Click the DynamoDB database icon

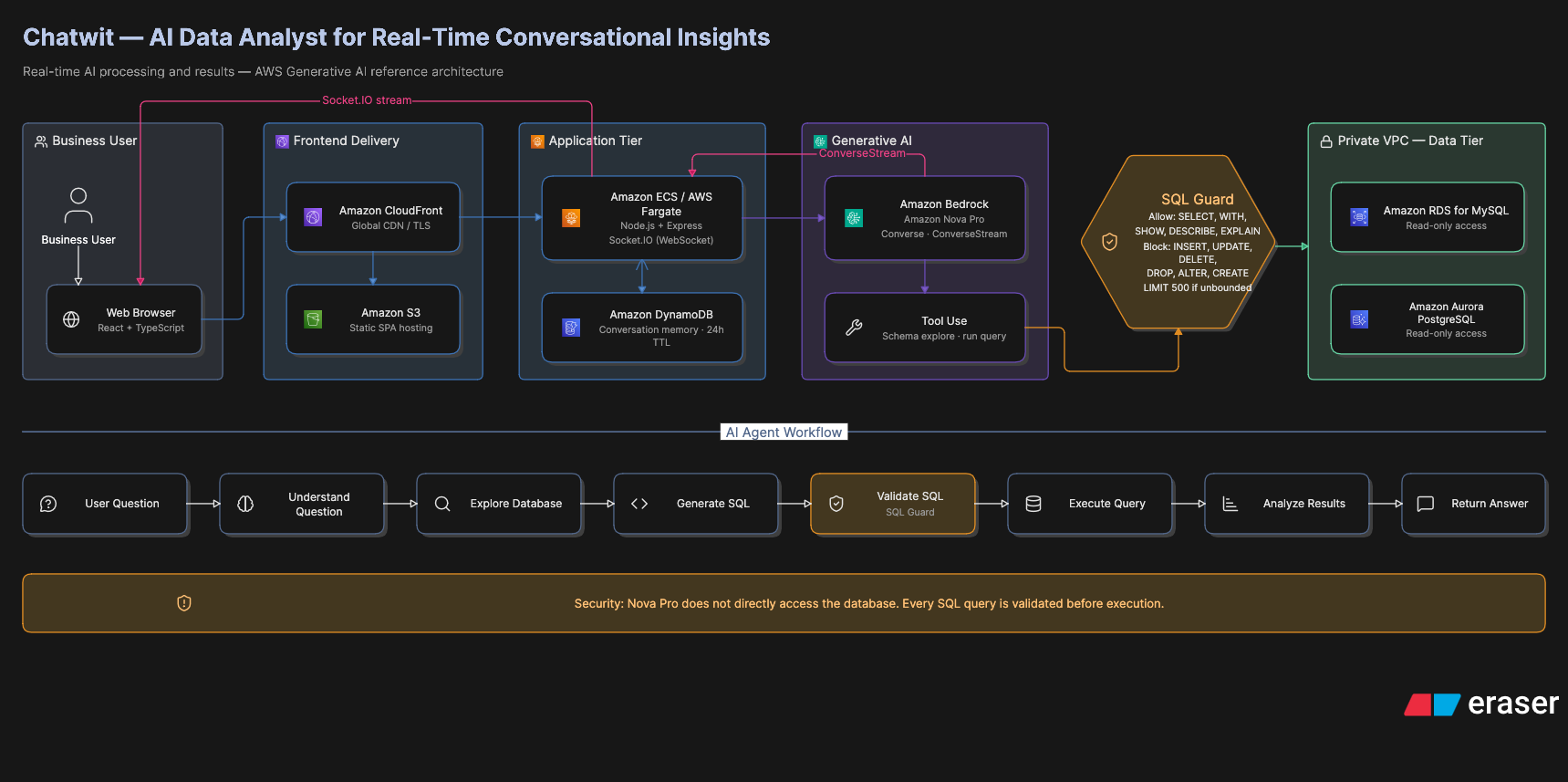571,328
